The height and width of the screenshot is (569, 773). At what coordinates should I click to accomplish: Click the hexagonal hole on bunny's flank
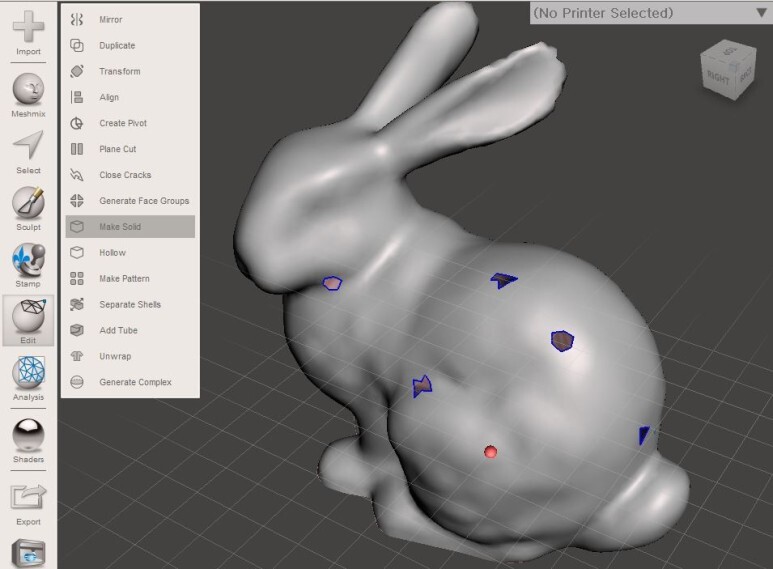pyautogui.click(x=562, y=341)
